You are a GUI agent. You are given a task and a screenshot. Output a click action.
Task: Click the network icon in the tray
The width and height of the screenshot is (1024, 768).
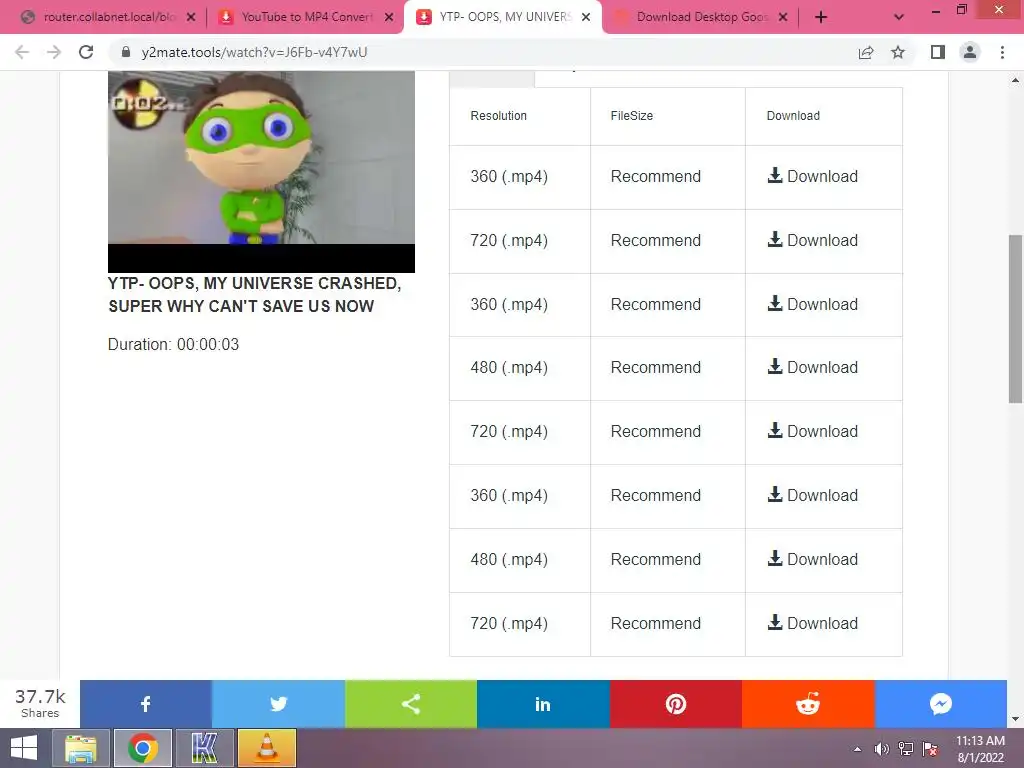(906, 749)
